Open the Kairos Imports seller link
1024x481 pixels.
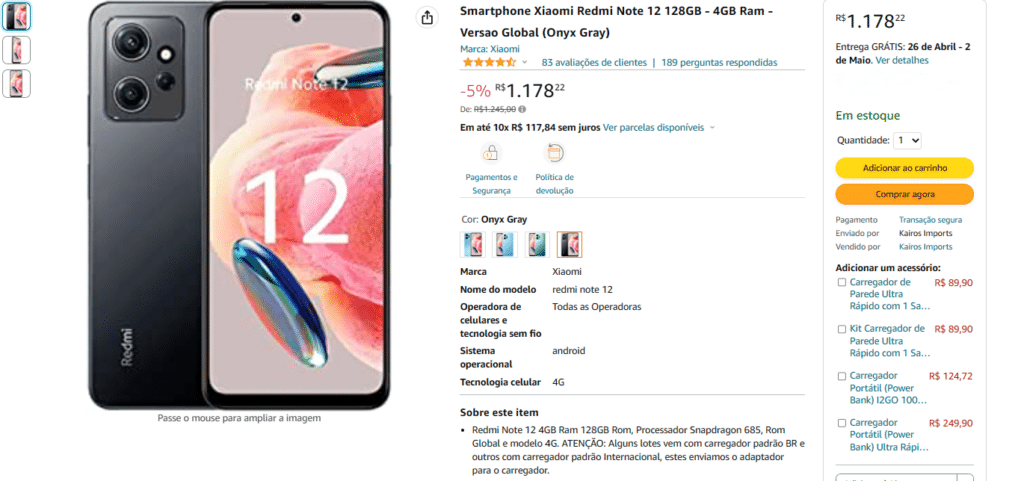[x=925, y=247]
